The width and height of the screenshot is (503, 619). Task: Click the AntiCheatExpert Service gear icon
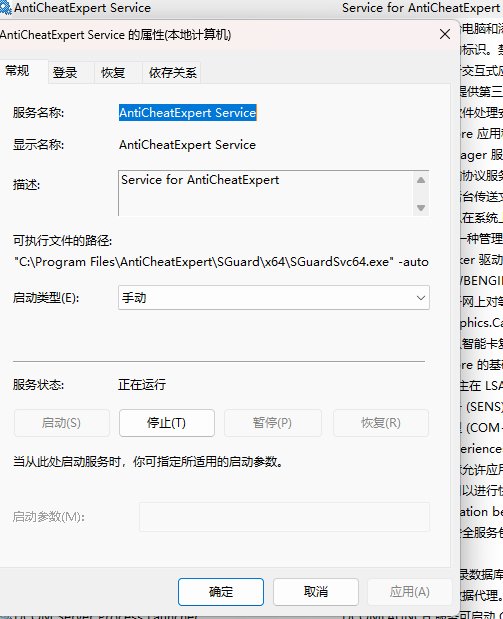click(6, 8)
